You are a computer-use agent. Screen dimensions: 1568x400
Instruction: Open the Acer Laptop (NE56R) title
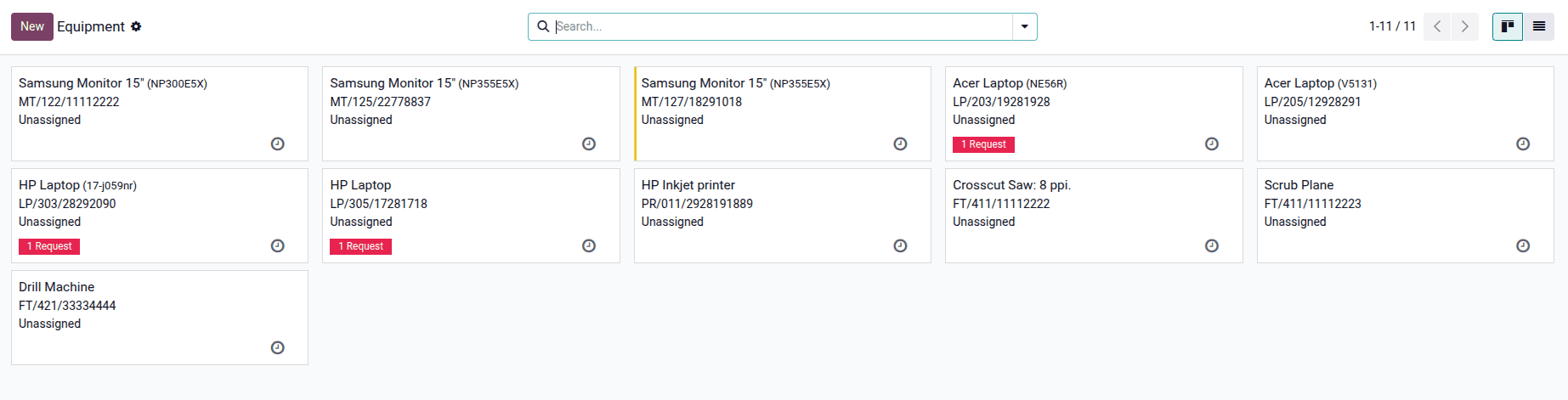click(x=1010, y=83)
